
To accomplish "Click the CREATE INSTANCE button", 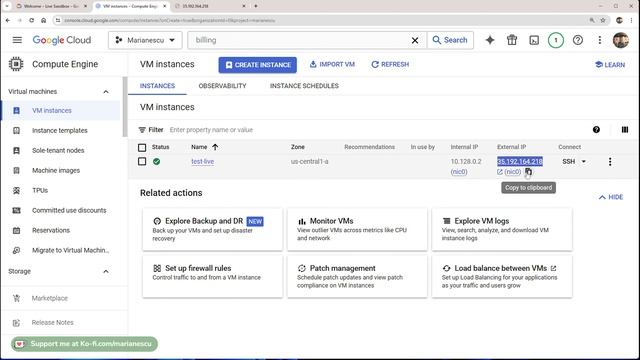I will point(258,65).
